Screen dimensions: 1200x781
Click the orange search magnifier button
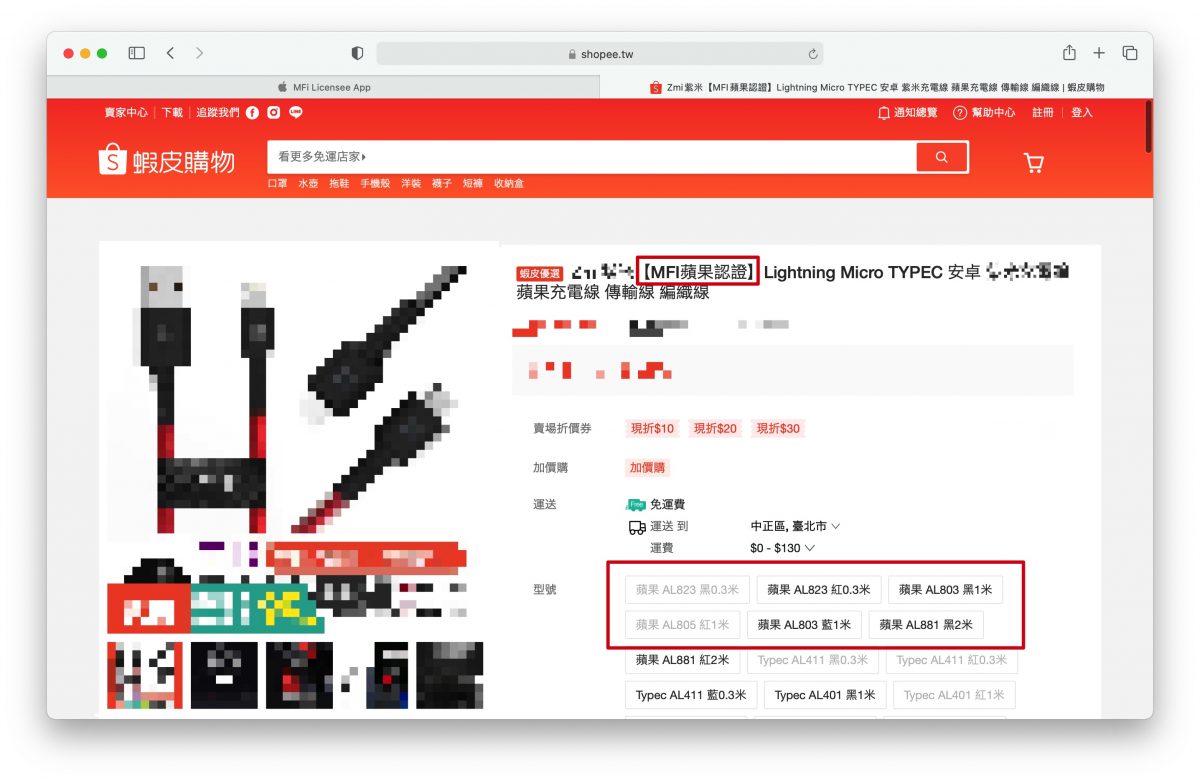[942, 157]
